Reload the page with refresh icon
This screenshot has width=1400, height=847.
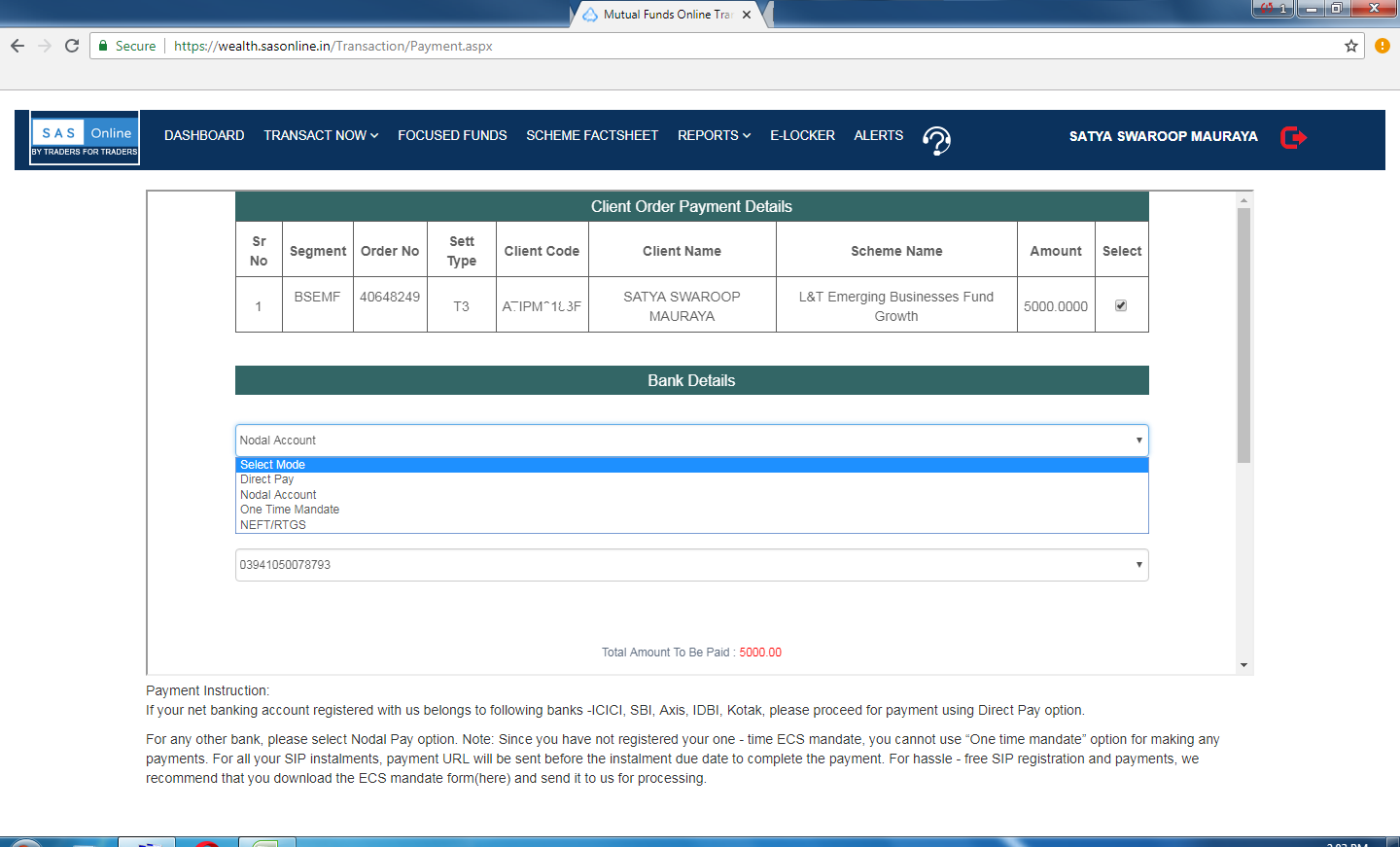click(72, 46)
